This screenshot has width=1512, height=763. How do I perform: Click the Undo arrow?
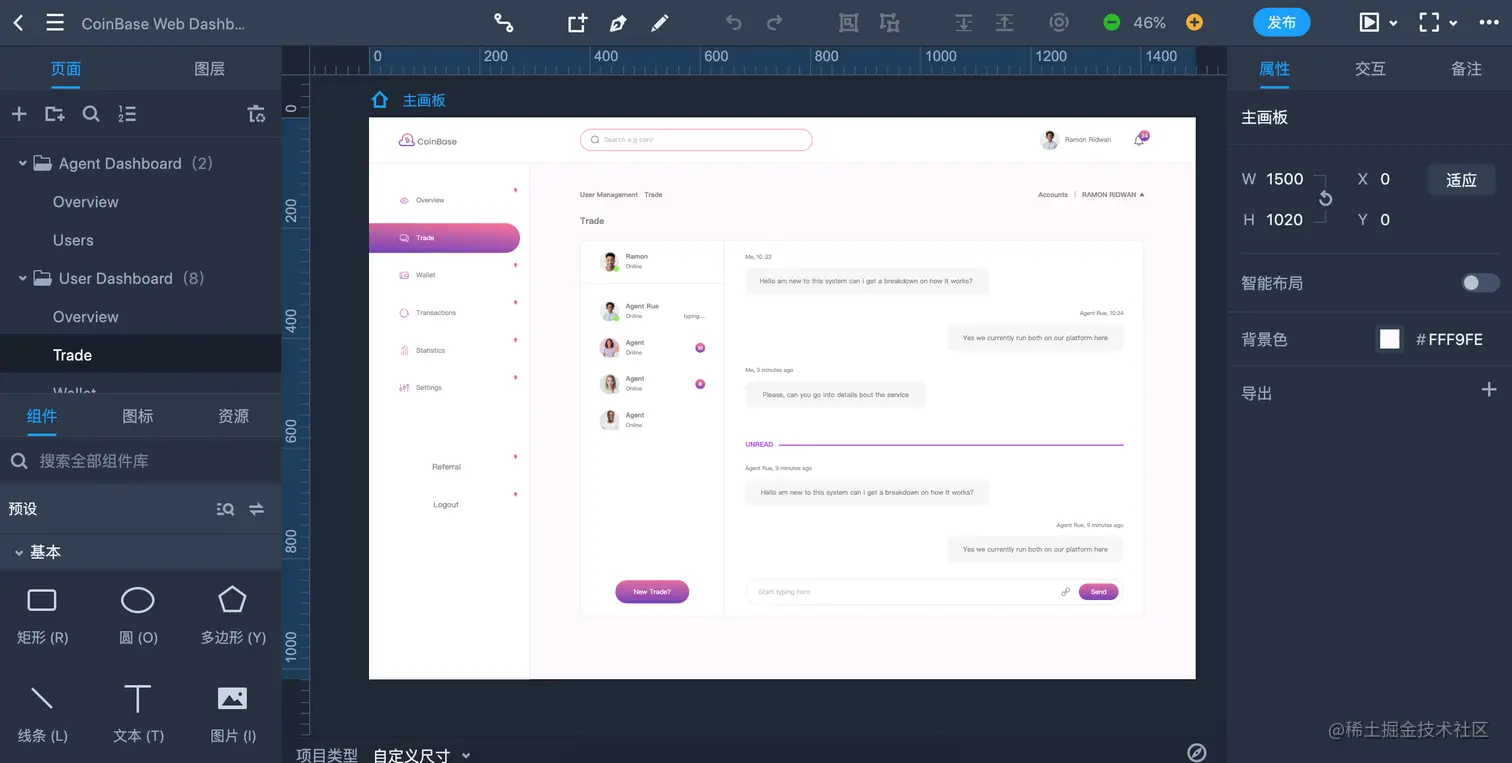(734, 22)
